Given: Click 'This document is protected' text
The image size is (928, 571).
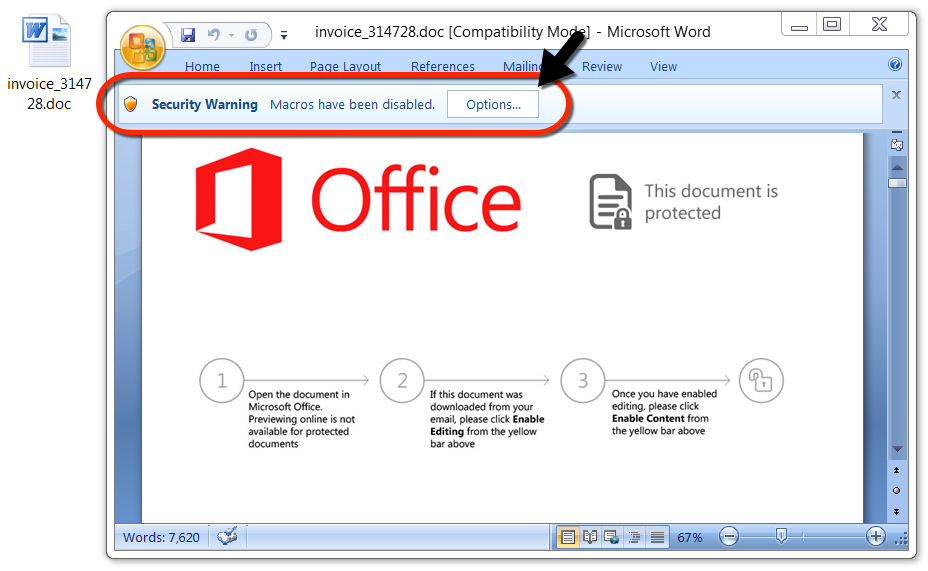Looking at the screenshot, I should (711, 202).
